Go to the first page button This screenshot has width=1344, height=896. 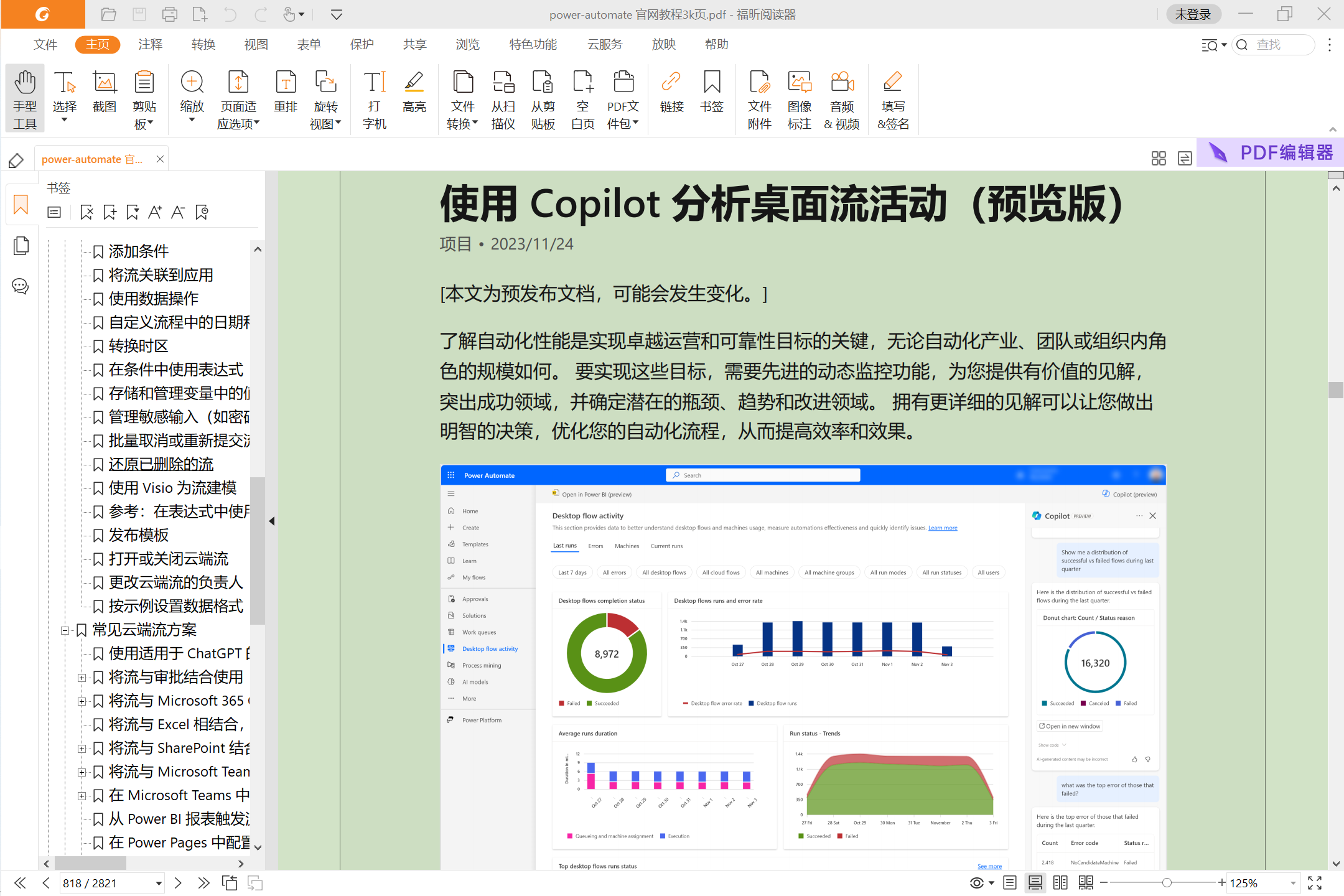click(20, 883)
